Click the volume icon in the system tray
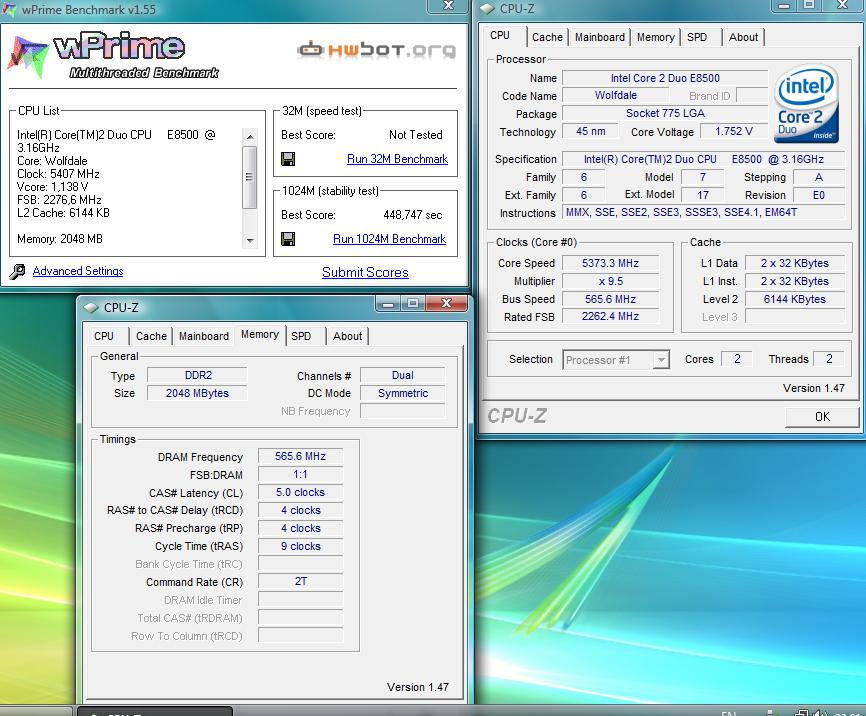 (x=820, y=712)
